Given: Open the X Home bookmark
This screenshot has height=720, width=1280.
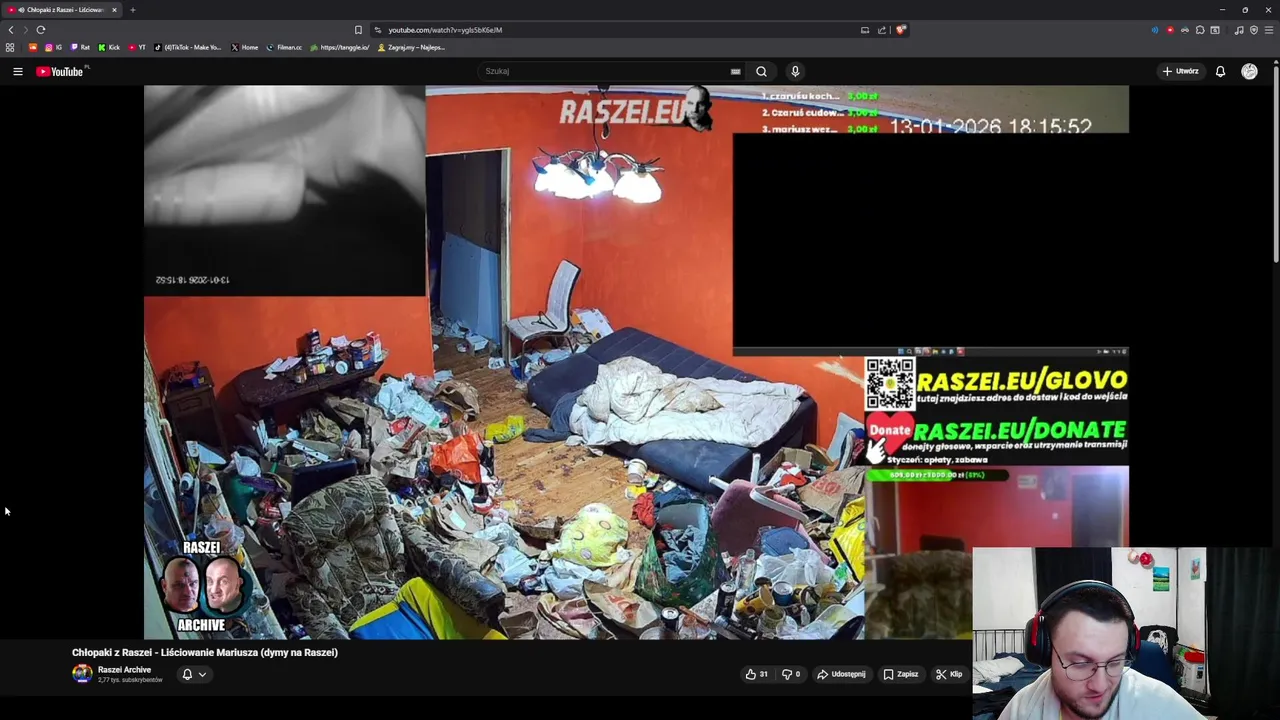Looking at the screenshot, I should tap(245, 47).
